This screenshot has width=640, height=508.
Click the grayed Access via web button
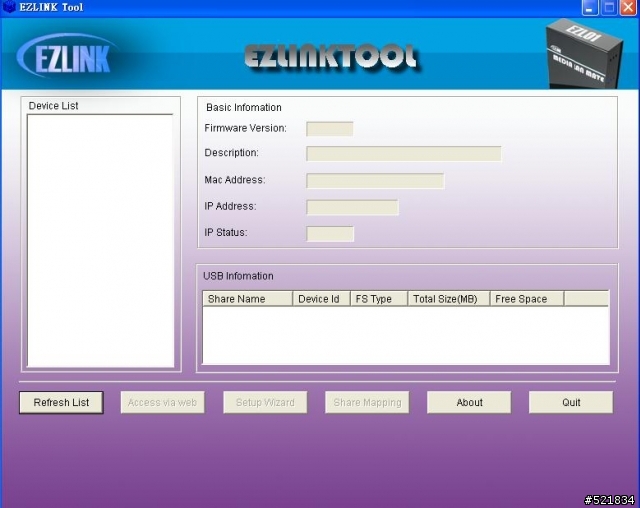click(x=162, y=403)
